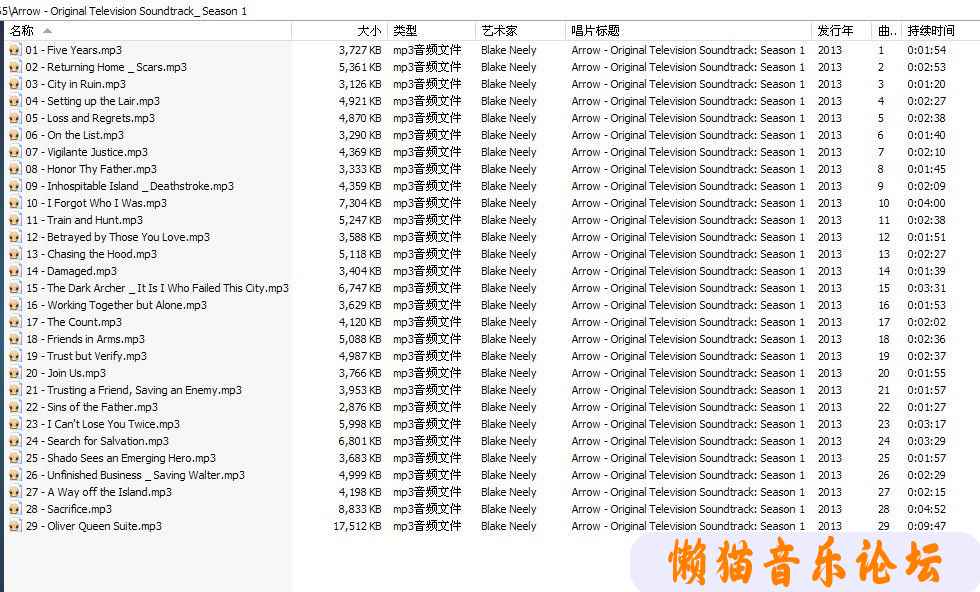Select the icon for 27 - A Way off the Island.mp3

coord(14,492)
